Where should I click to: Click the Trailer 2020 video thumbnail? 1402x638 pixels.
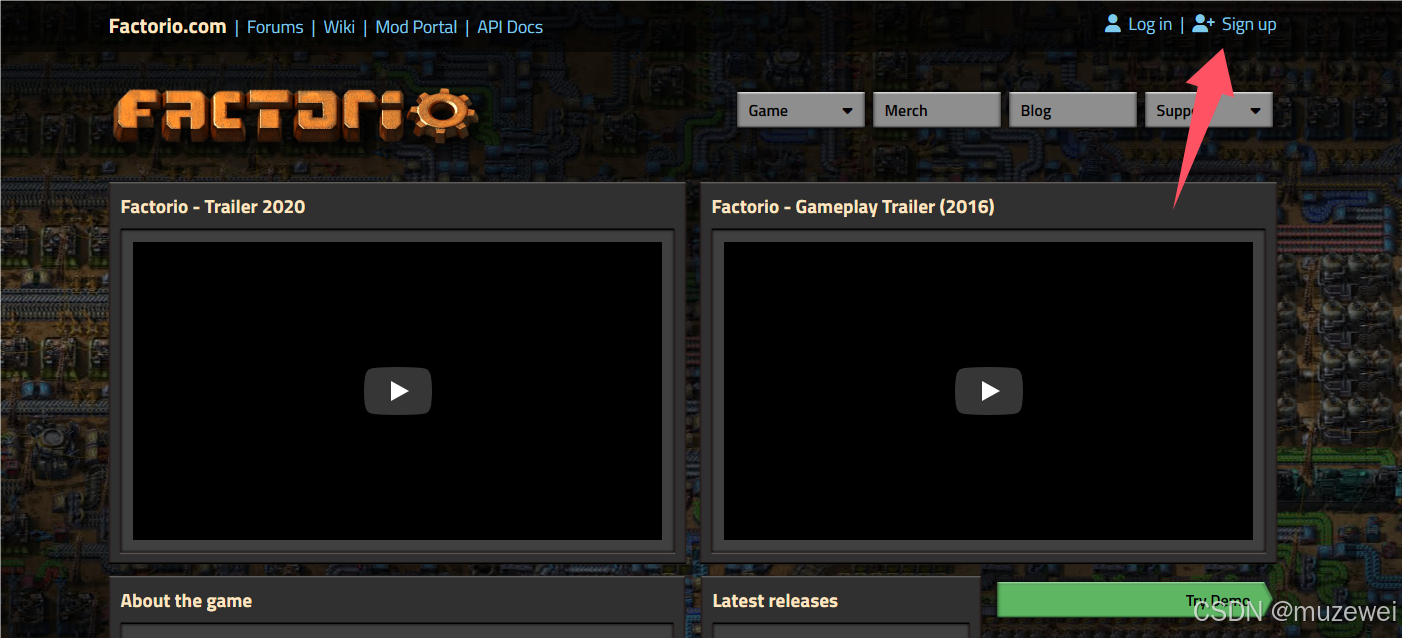397,391
